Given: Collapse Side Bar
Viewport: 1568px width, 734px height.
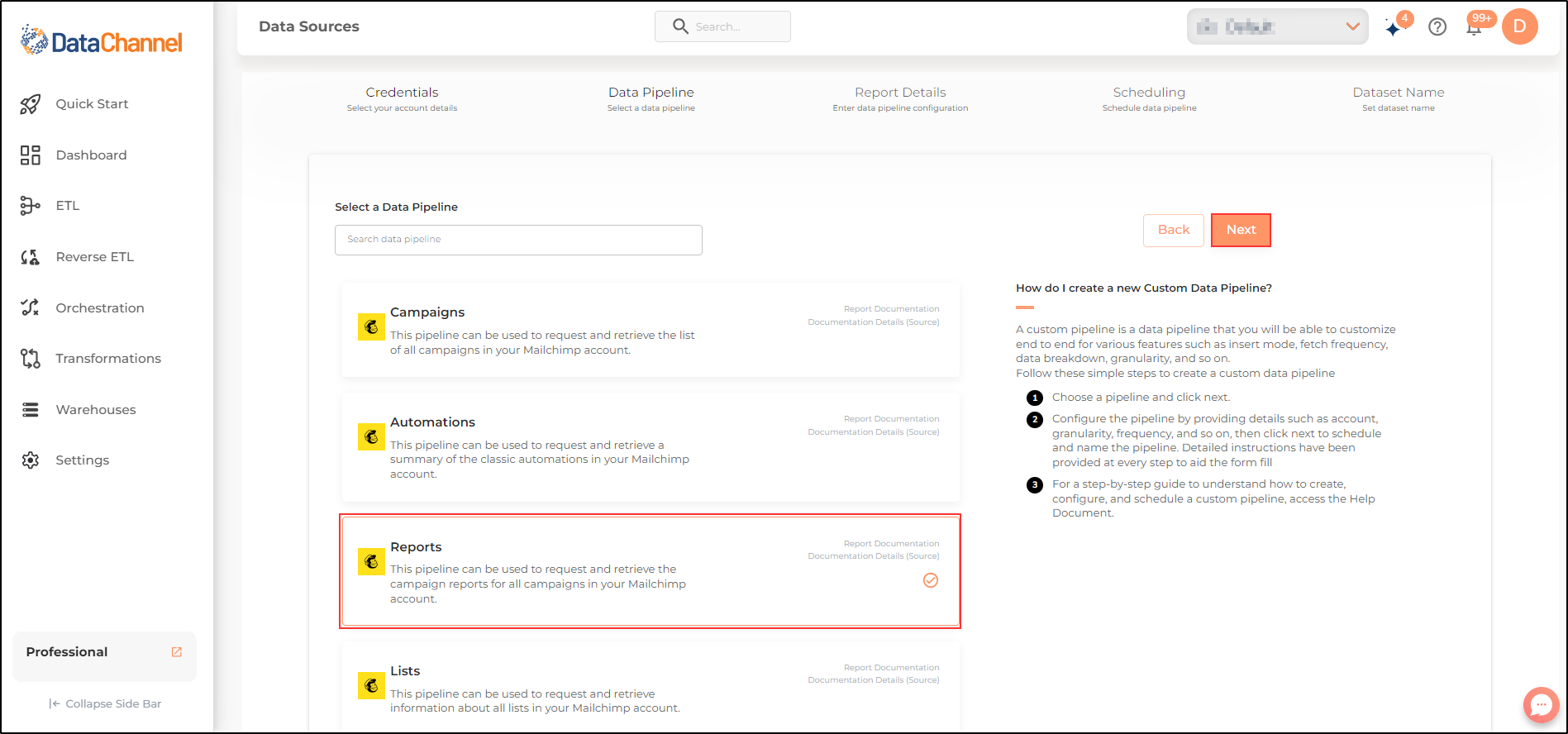Looking at the screenshot, I should [x=105, y=704].
